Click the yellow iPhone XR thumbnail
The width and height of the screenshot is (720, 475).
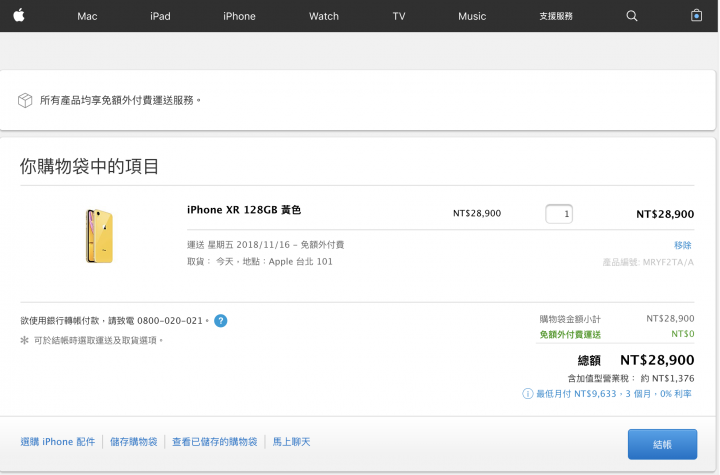tap(100, 236)
